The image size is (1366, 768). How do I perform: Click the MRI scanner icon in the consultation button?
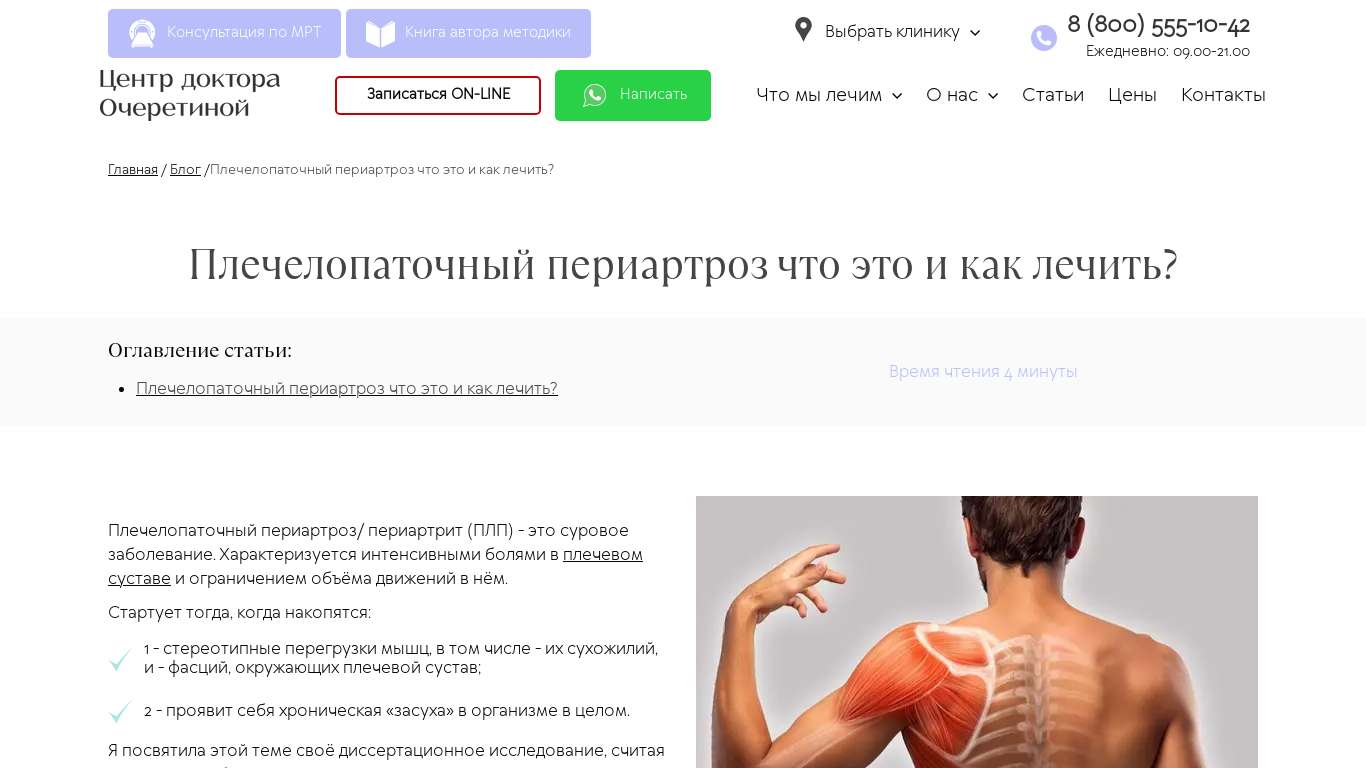click(142, 33)
